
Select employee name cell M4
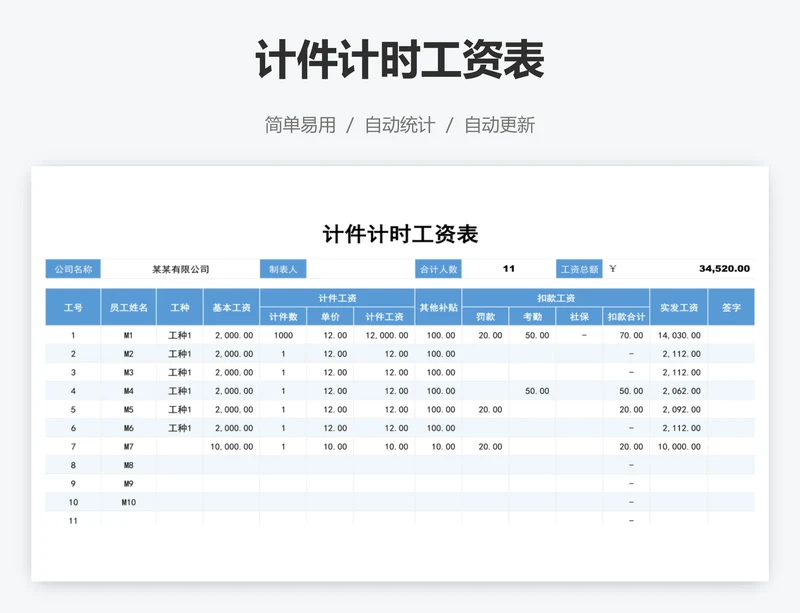129,391
